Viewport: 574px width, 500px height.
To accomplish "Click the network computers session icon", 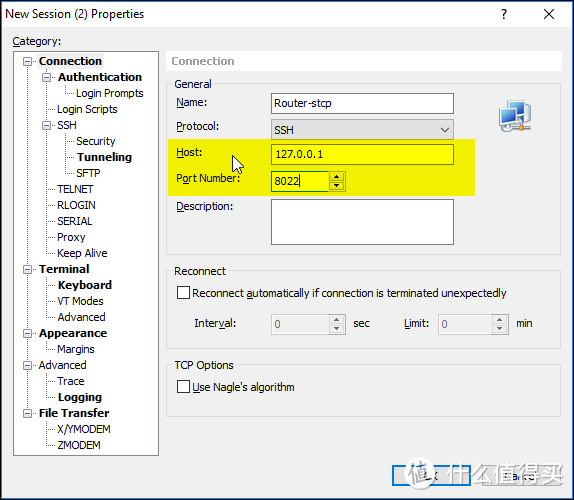I will click(x=515, y=115).
